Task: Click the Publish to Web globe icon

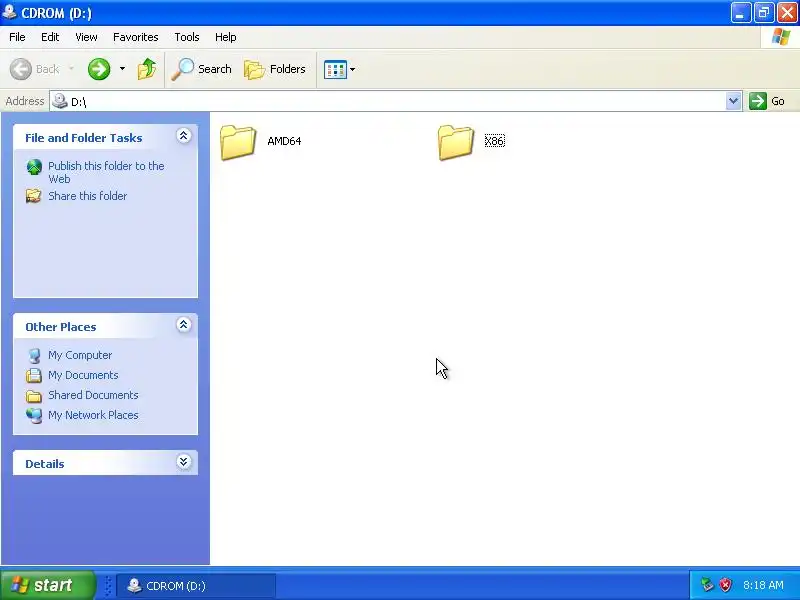Action: [34, 167]
